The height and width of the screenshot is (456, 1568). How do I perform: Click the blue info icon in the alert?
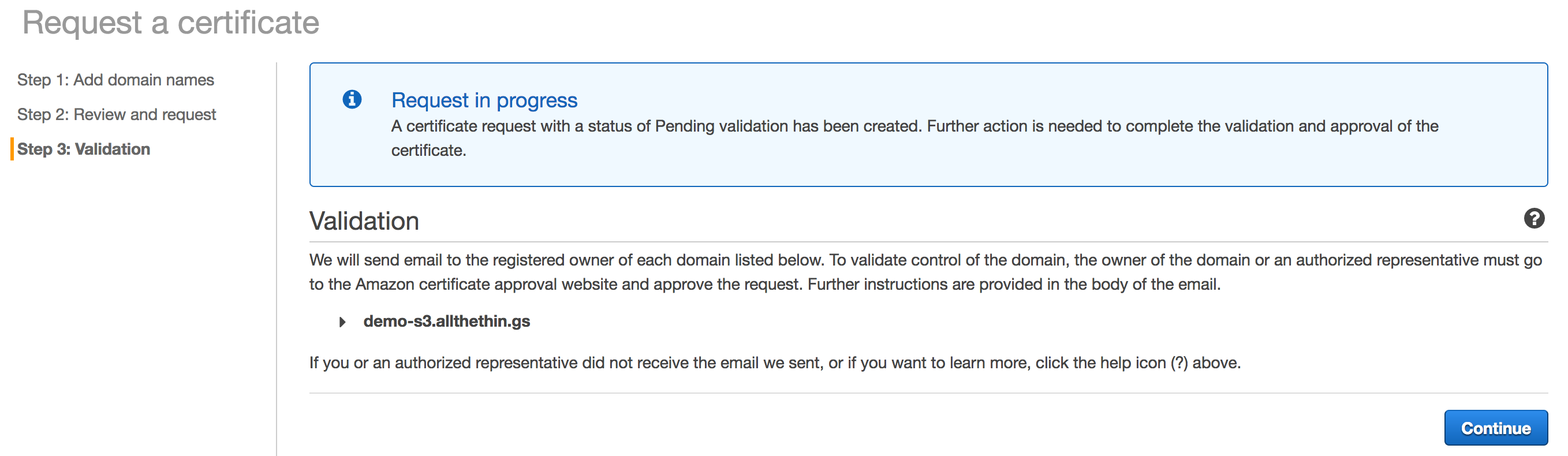[x=352, y=99]
